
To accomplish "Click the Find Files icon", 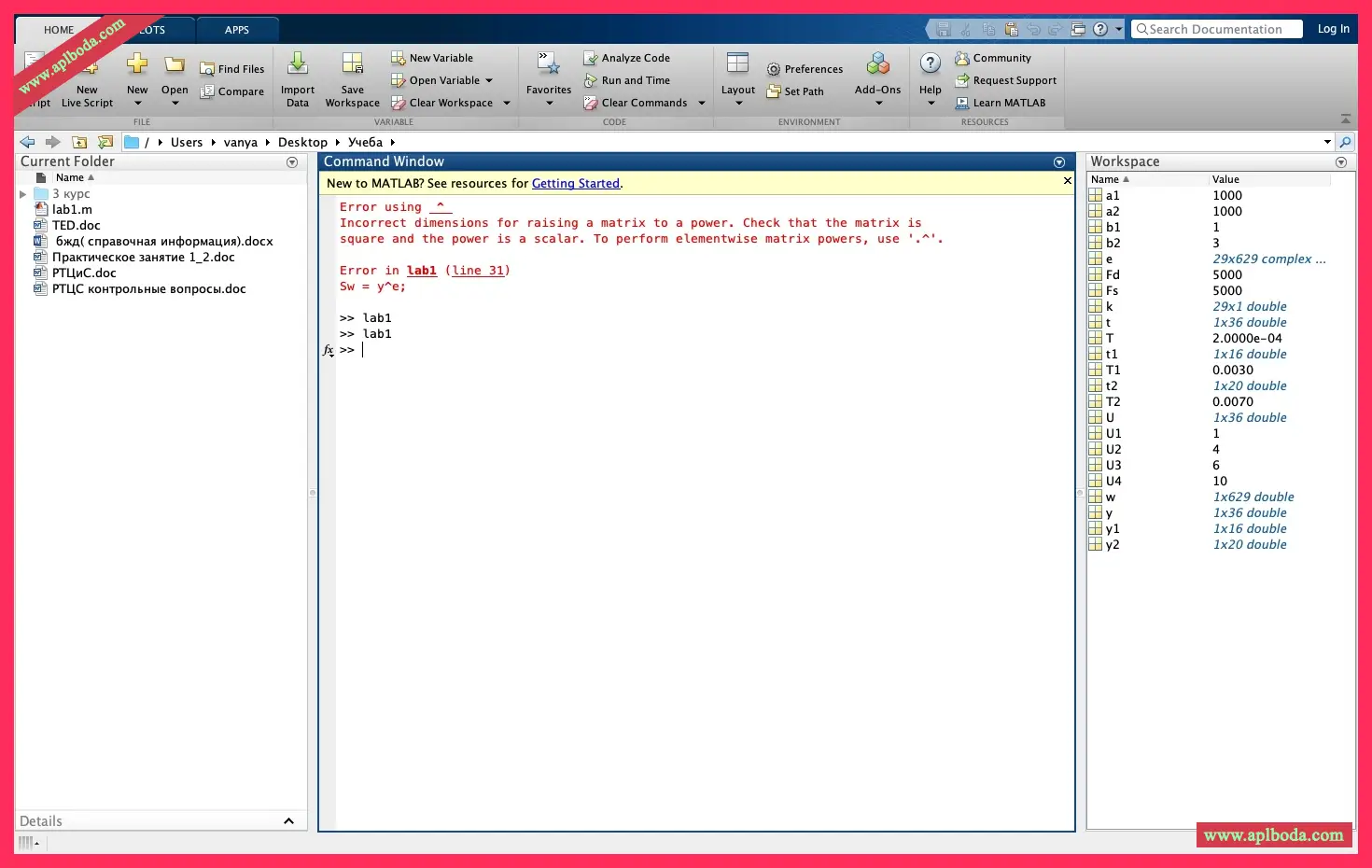I will [x=207, y=69].
